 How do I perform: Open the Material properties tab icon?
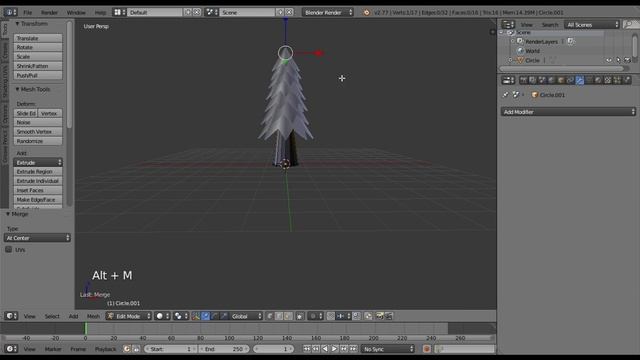[x=598, y=80]
